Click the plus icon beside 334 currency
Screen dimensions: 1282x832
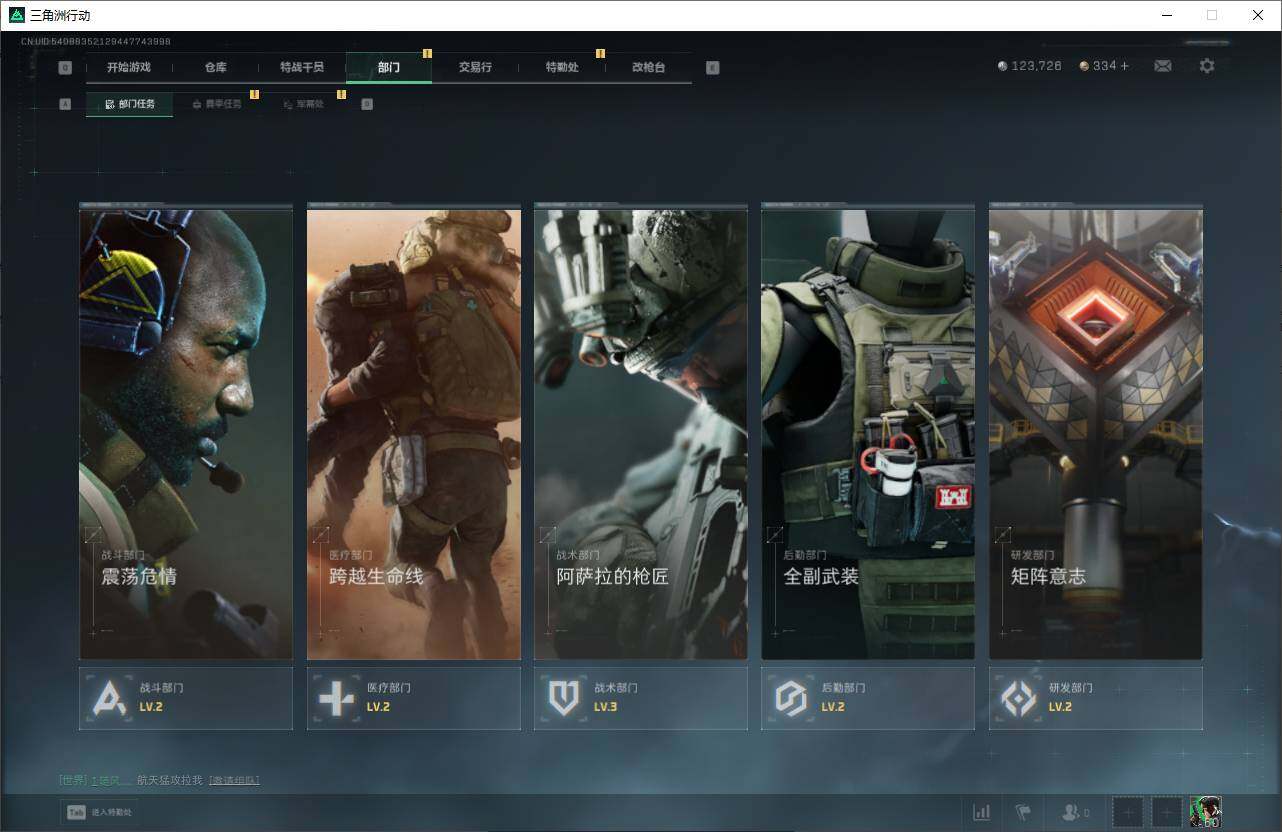(1124, 66)
